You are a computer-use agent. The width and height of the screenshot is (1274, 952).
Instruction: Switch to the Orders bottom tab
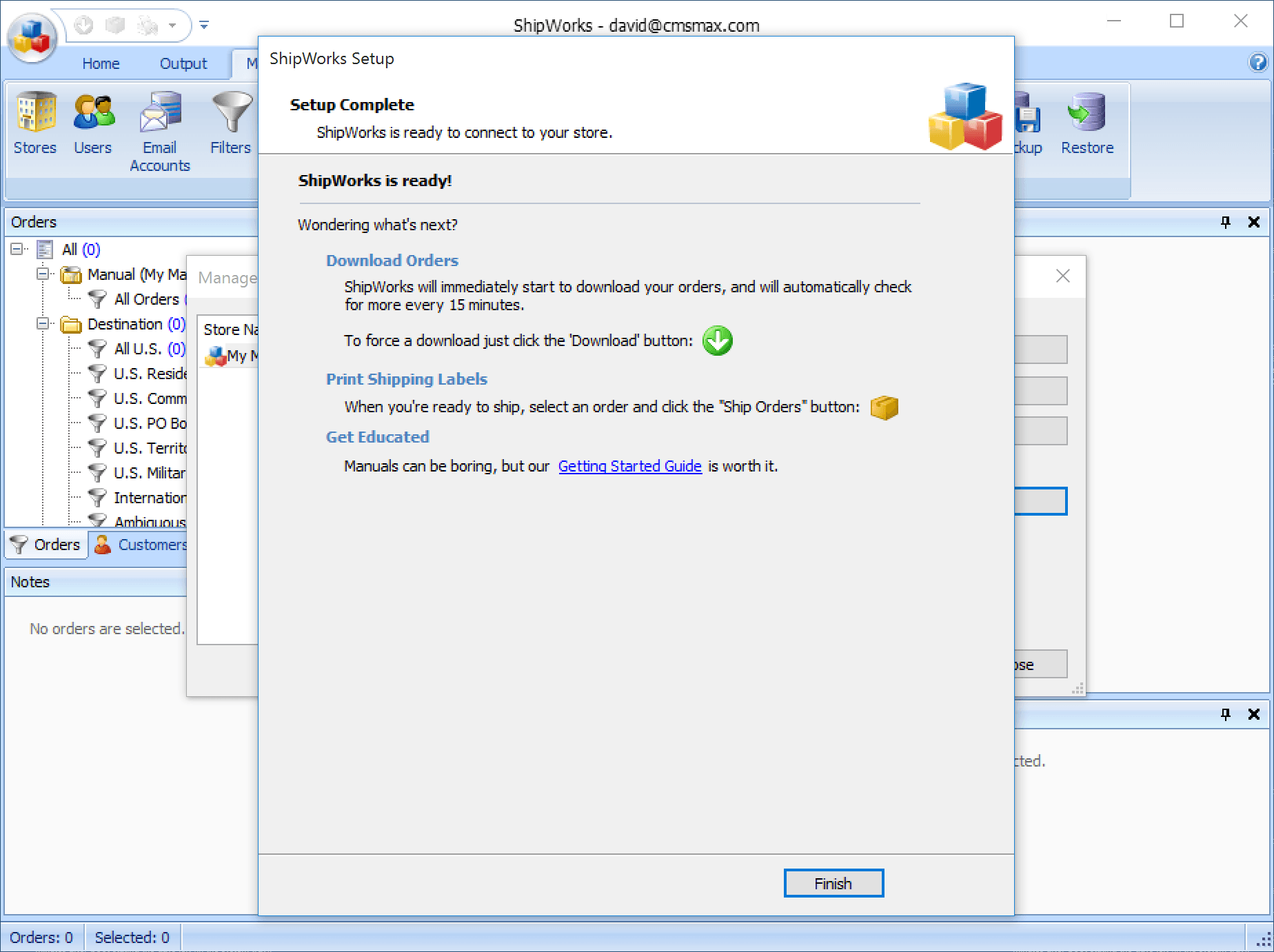pos(47,545)
